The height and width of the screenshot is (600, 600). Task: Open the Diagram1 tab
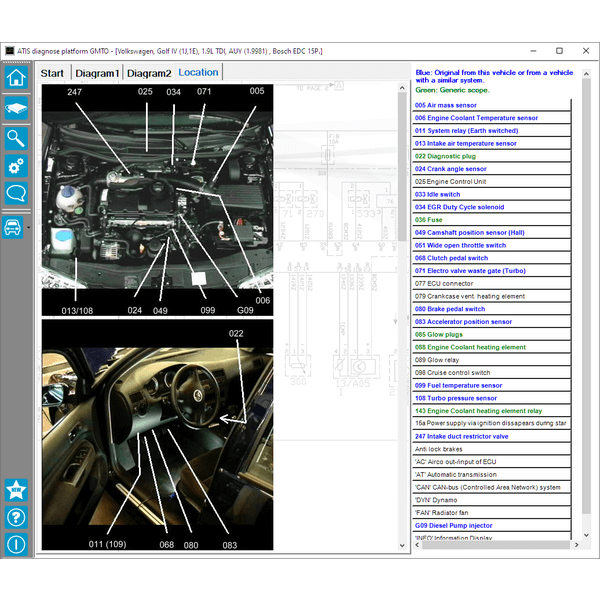(97, 73)
